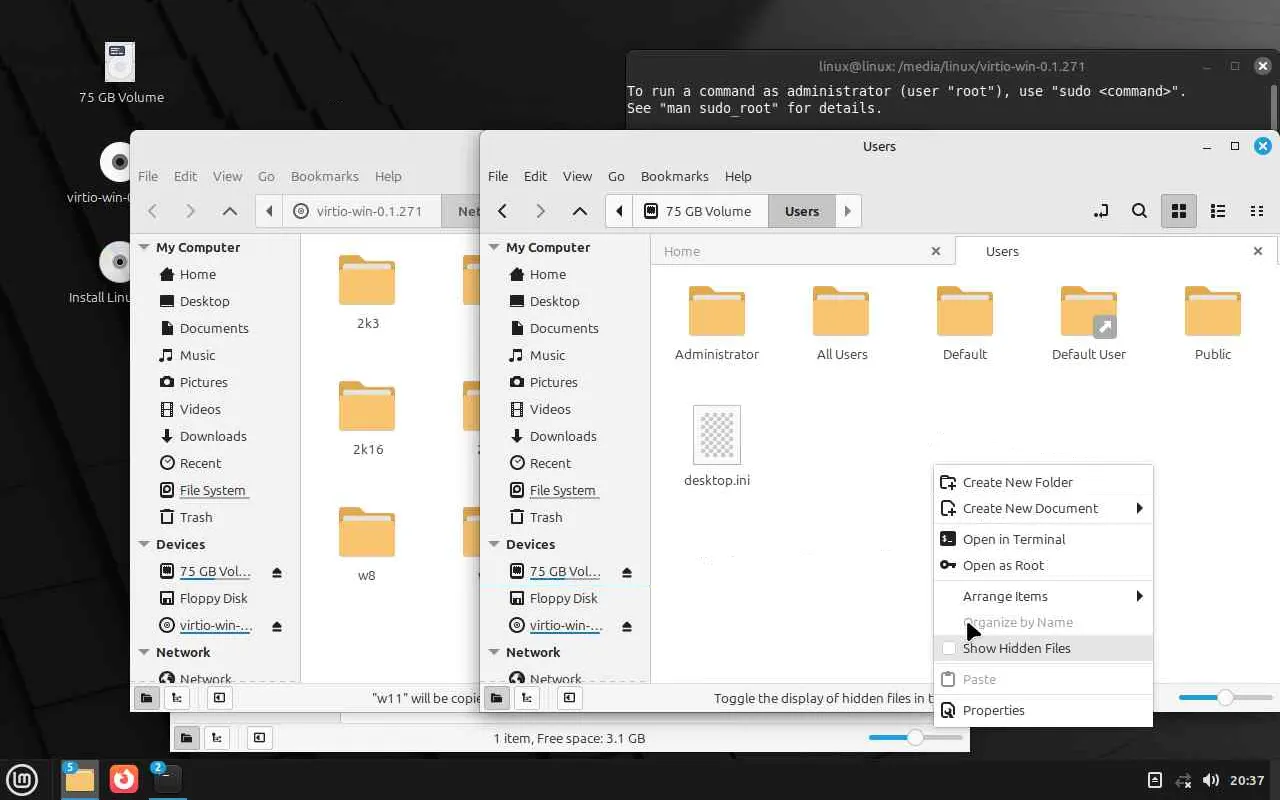Open w8 folder in virtio-win window
The height and width of the screenshot is (800, 1280).
[x=367, y=544]
